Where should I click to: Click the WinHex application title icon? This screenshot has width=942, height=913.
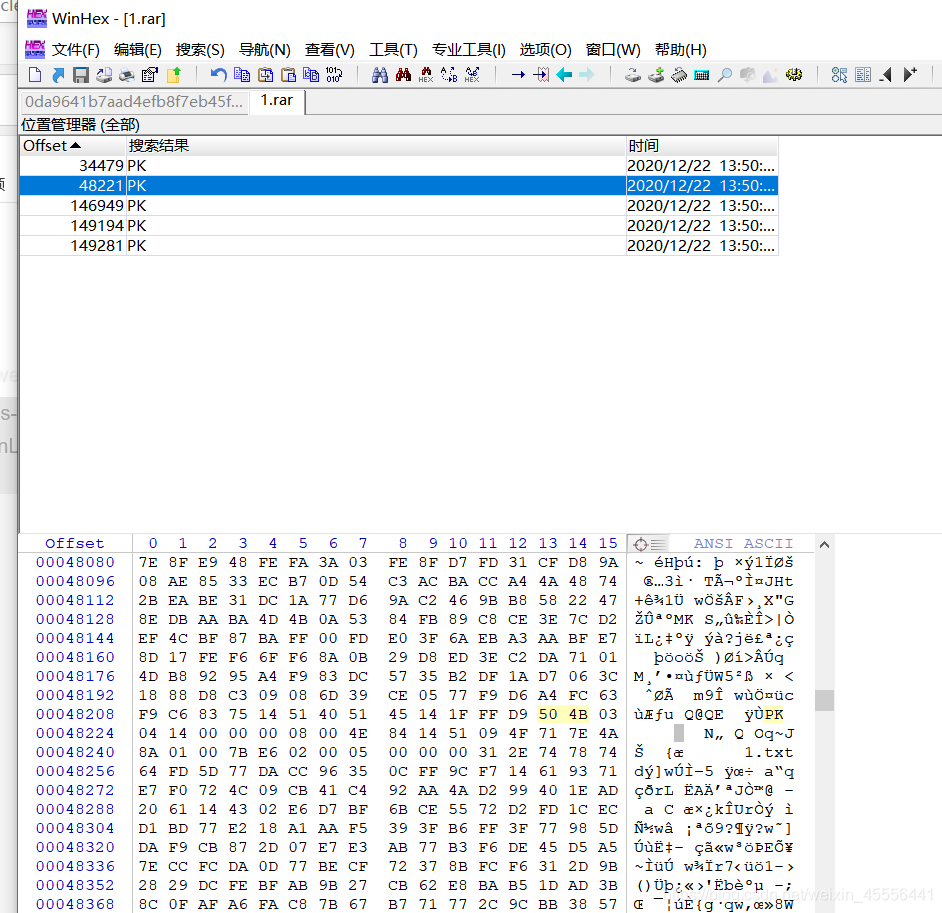[x=37, y=18]
